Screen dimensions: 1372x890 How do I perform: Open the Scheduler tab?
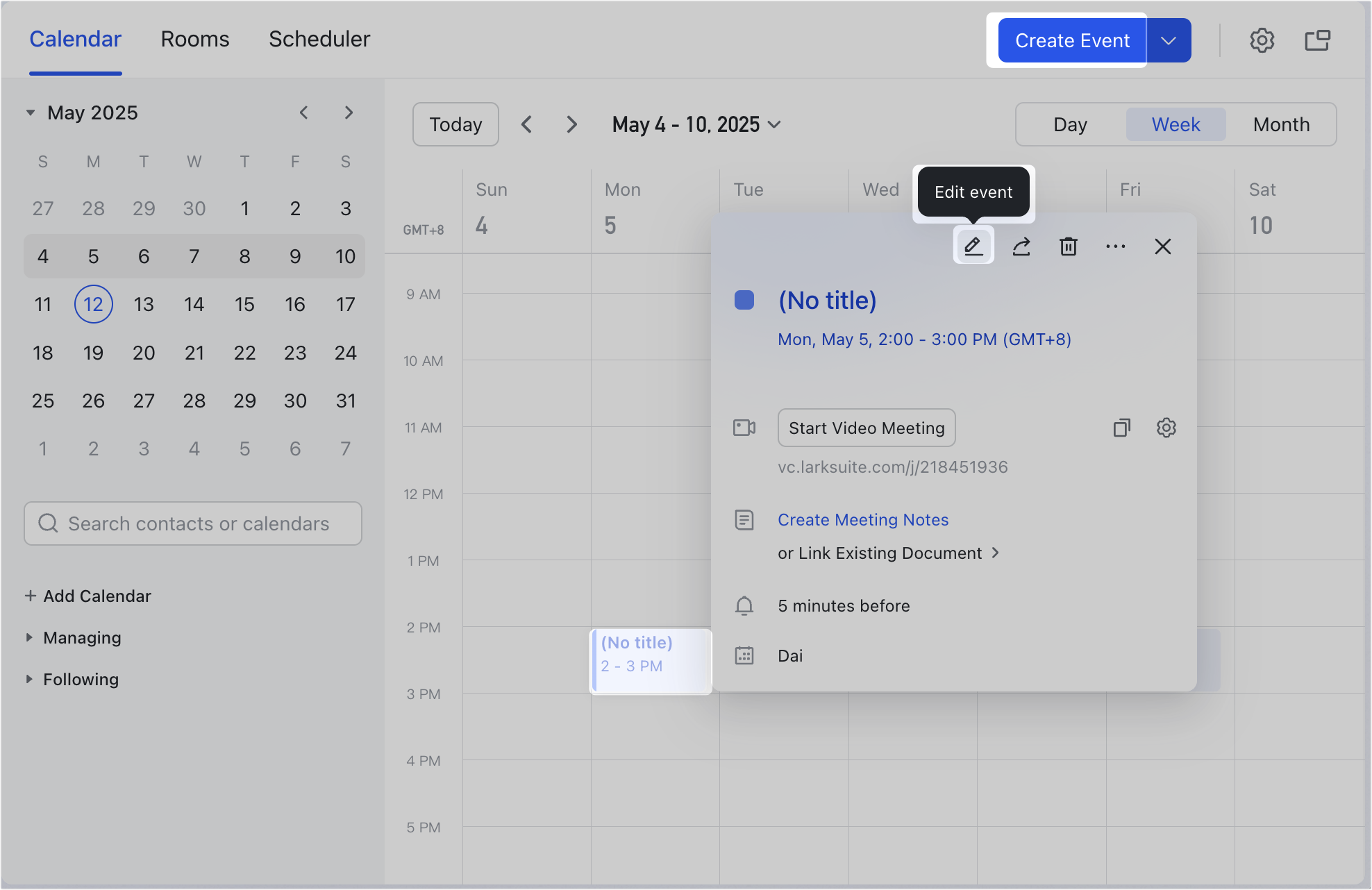click(x=319, y=39)
